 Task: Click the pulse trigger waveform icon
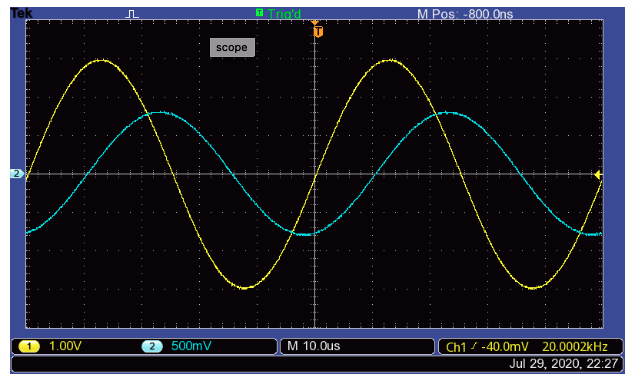click(132, 14)
